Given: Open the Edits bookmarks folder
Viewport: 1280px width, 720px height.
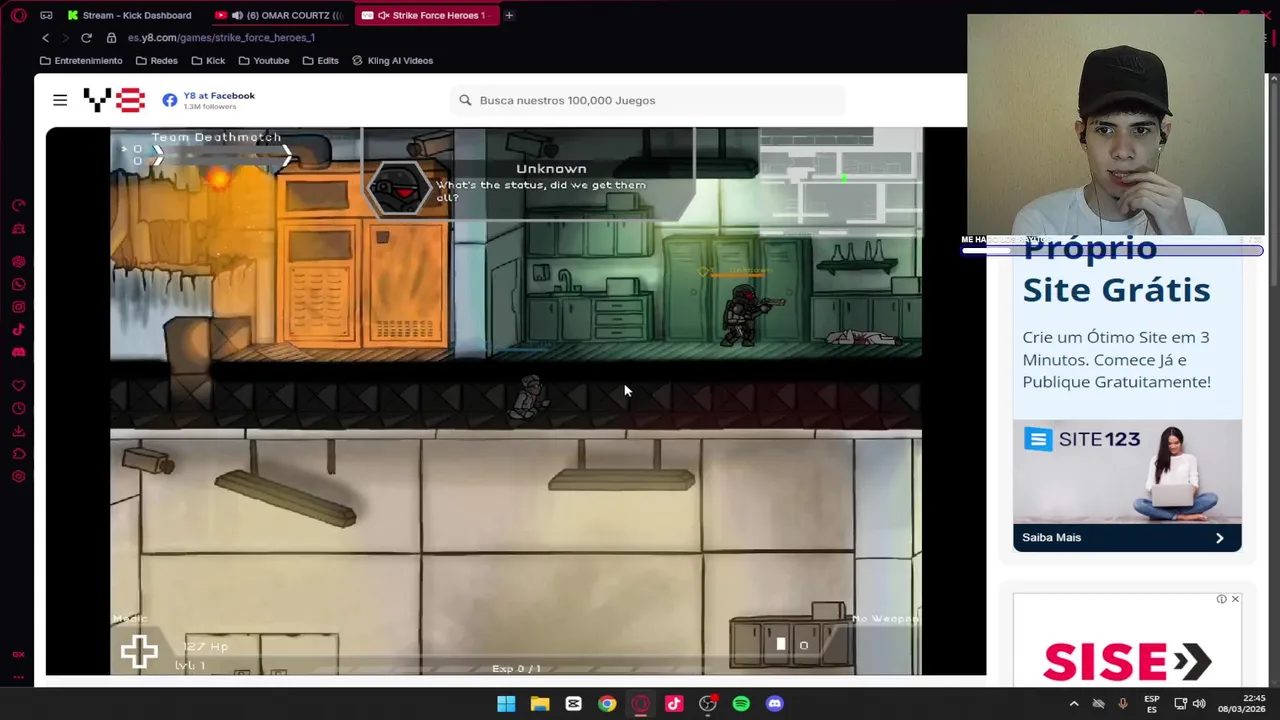Looking at the screenshot, I should (x=320, y=60).
